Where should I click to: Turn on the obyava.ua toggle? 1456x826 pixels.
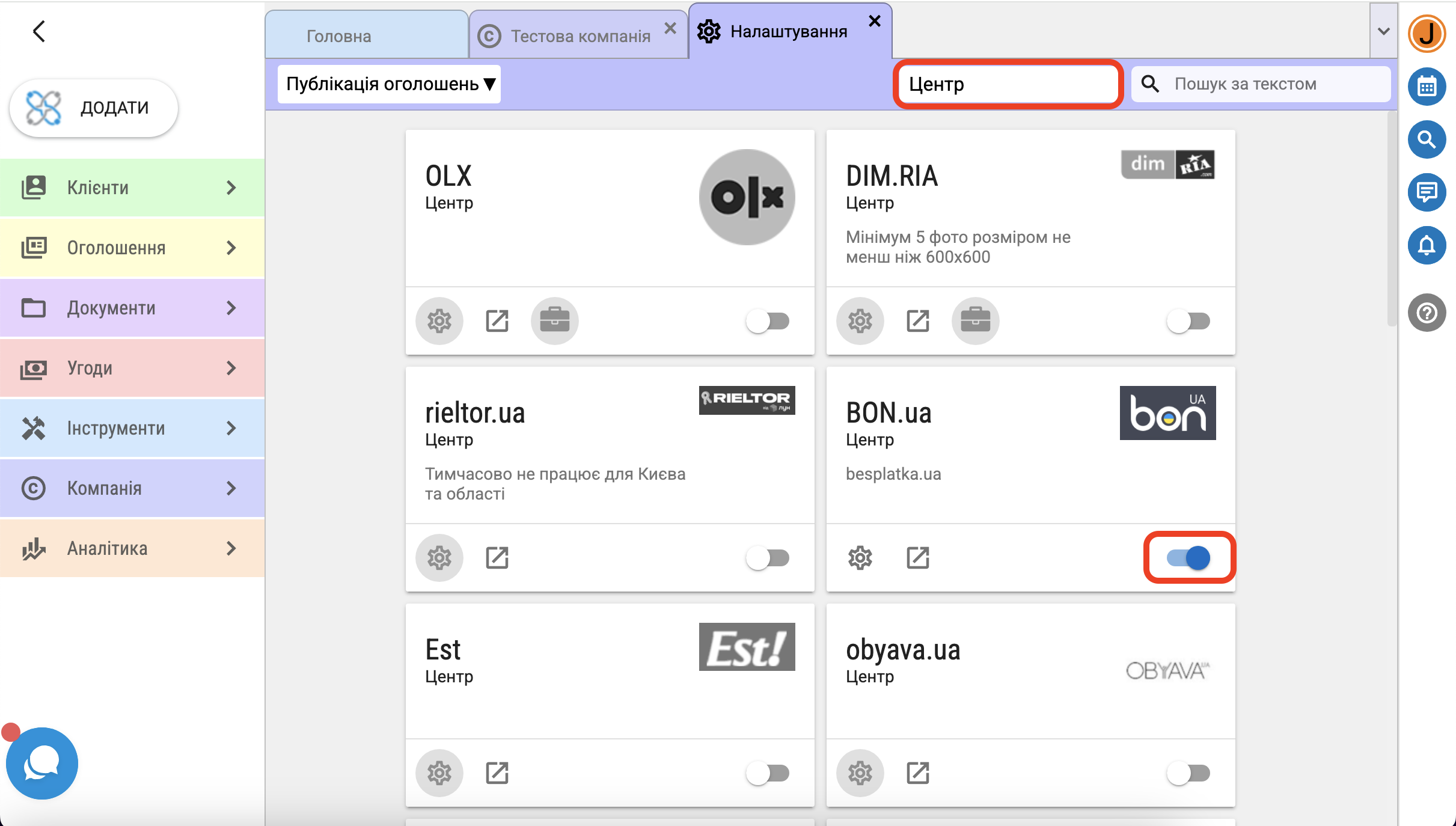(1188, 773)
